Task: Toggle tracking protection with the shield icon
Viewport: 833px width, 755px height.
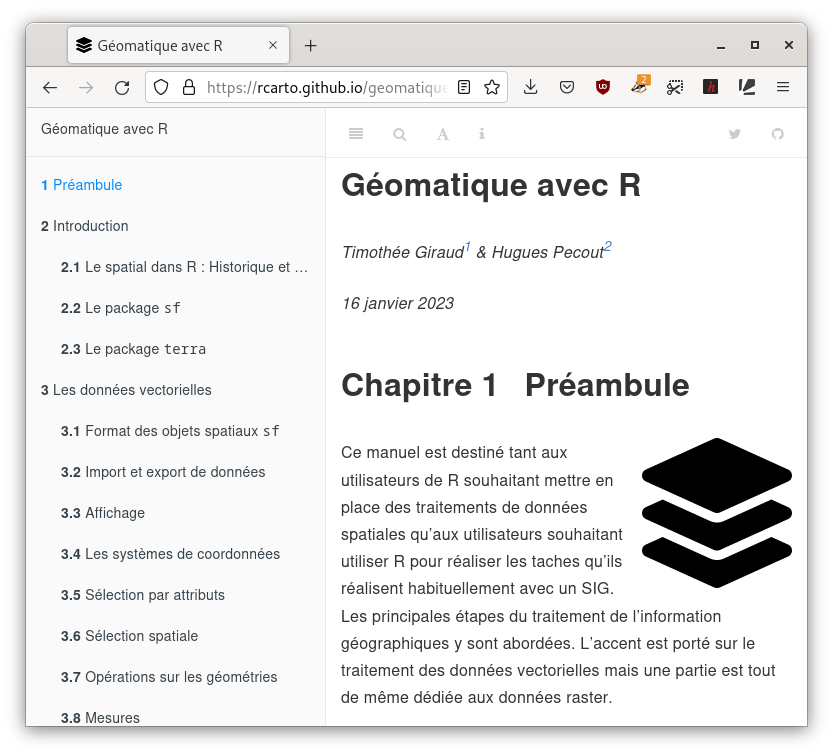Action: click(x=160, y=87)
